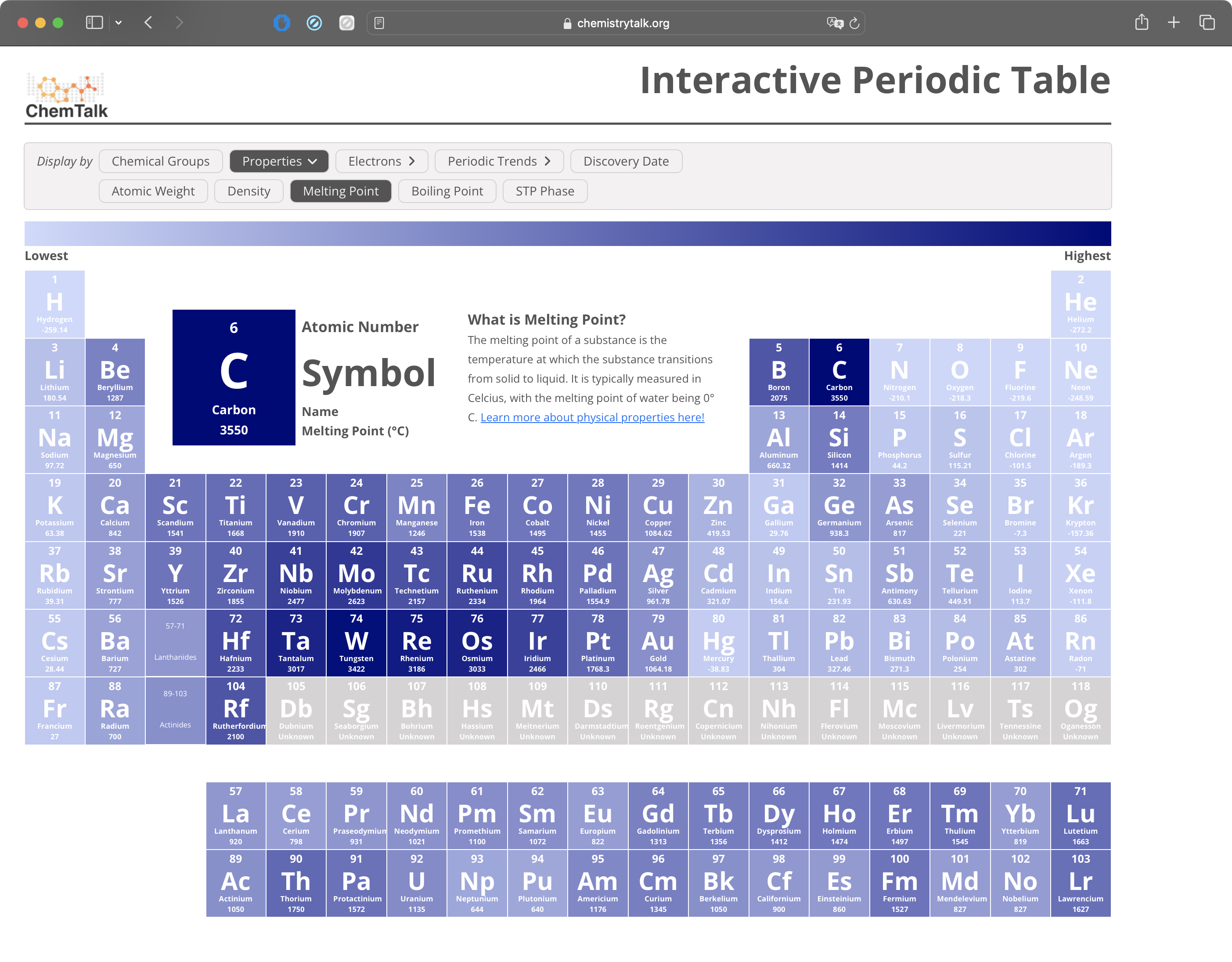Click the Thorium element tile
1232x962 pixels.
tap(296, 883)
